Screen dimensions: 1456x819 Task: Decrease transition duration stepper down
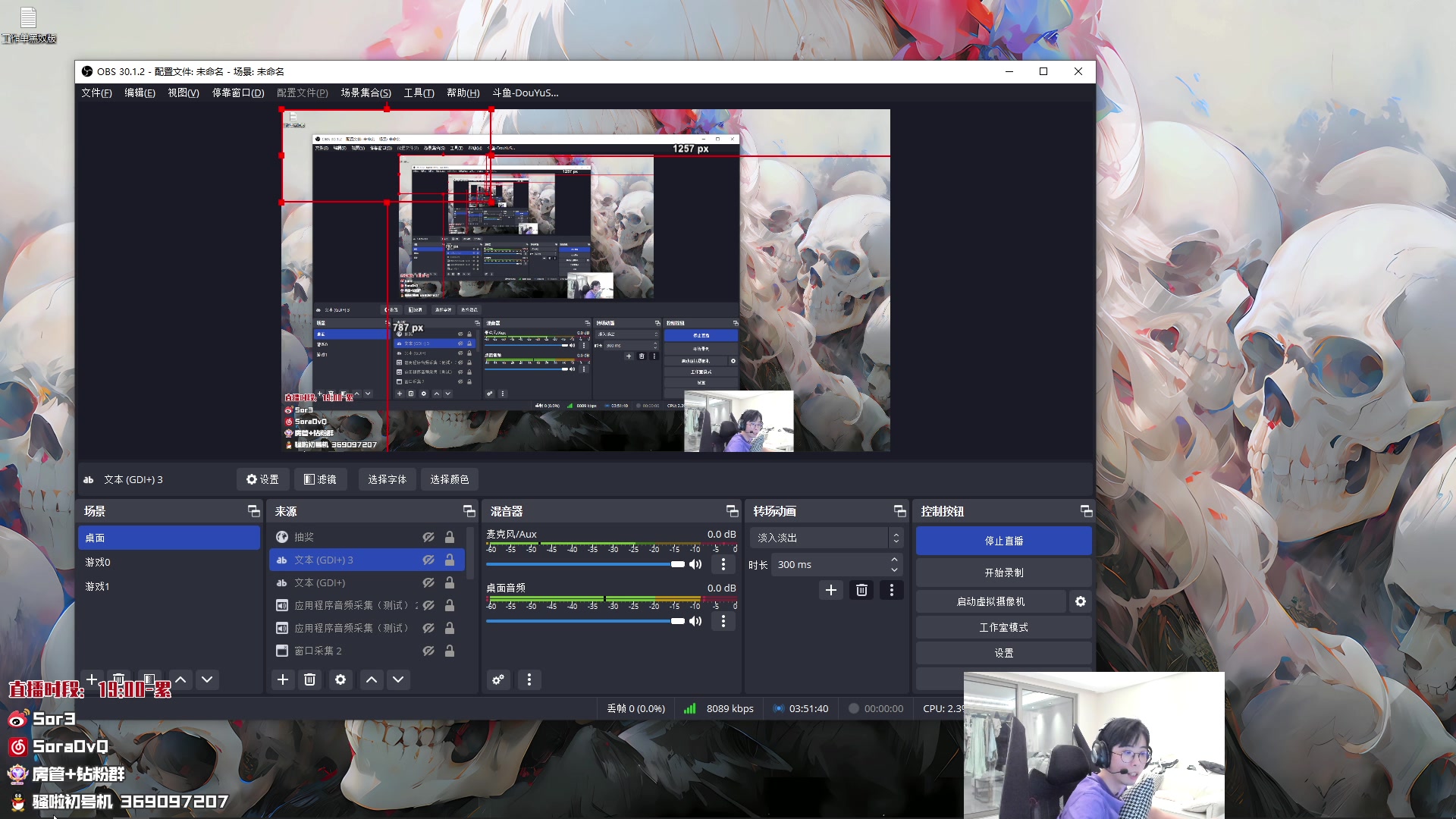tap(895, 570)
